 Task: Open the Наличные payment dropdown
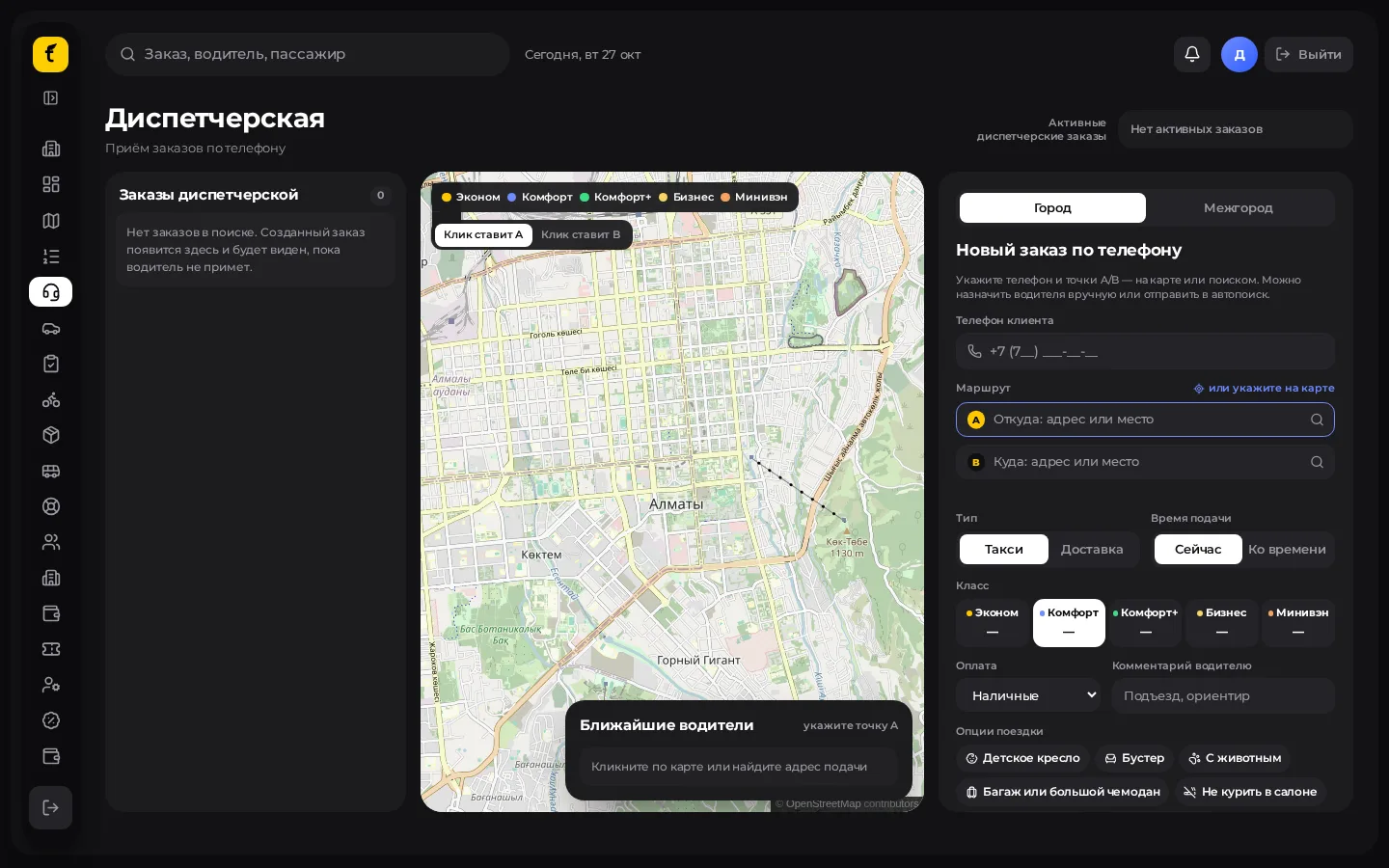click(x=1028, y=695)
